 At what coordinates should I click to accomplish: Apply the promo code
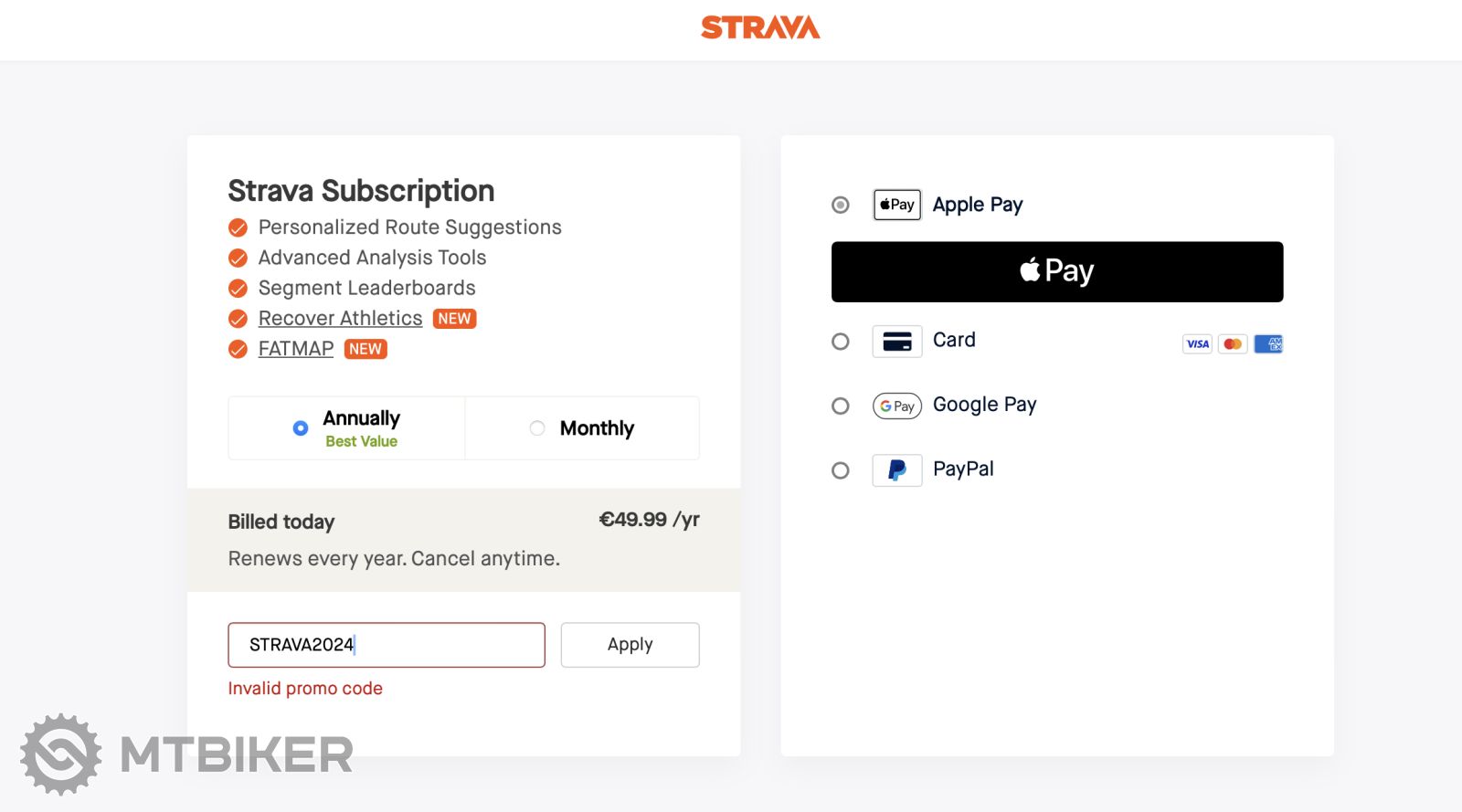(630, 645)
